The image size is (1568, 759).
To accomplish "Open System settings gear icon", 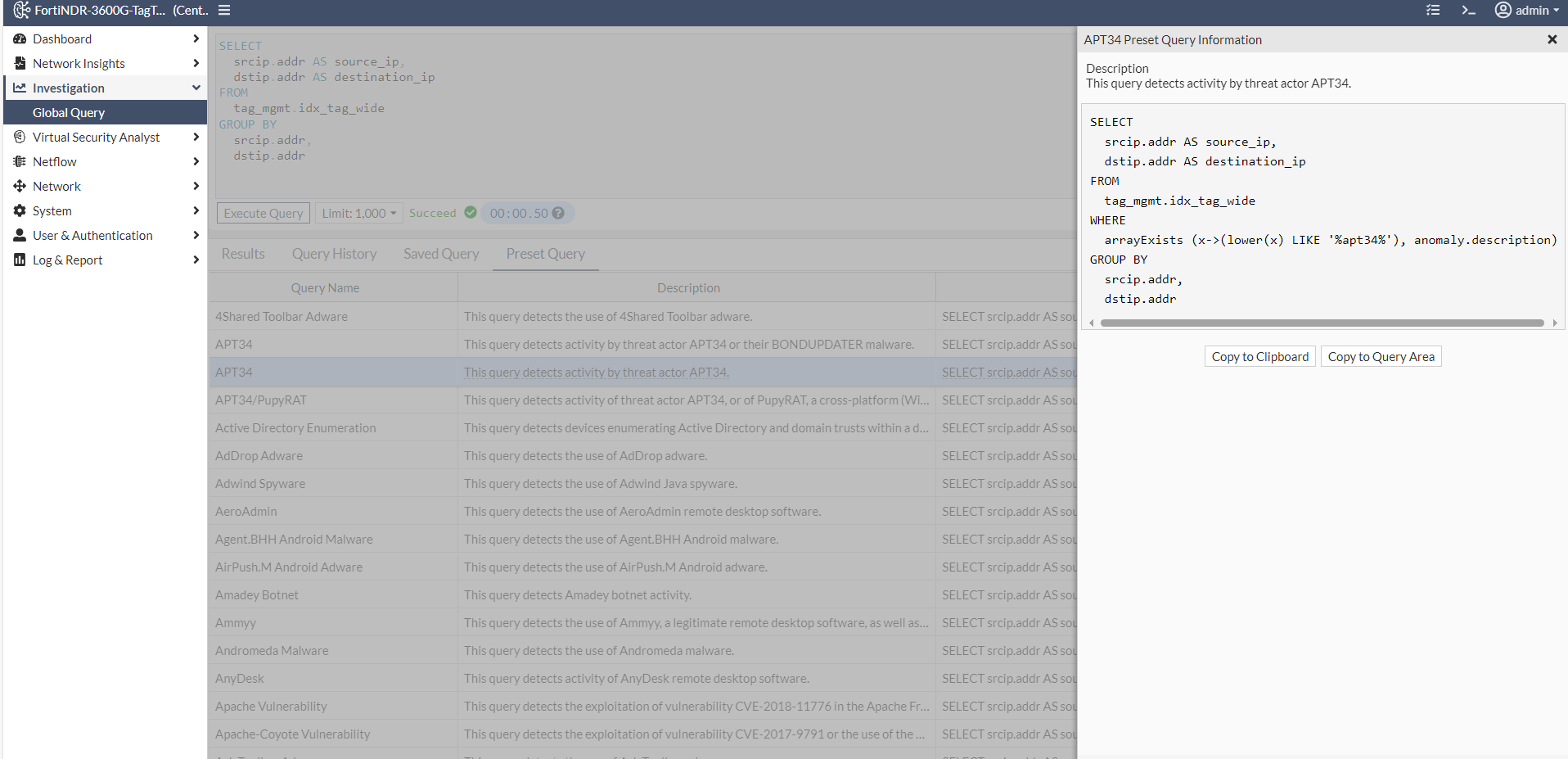I will coord(19,210).
